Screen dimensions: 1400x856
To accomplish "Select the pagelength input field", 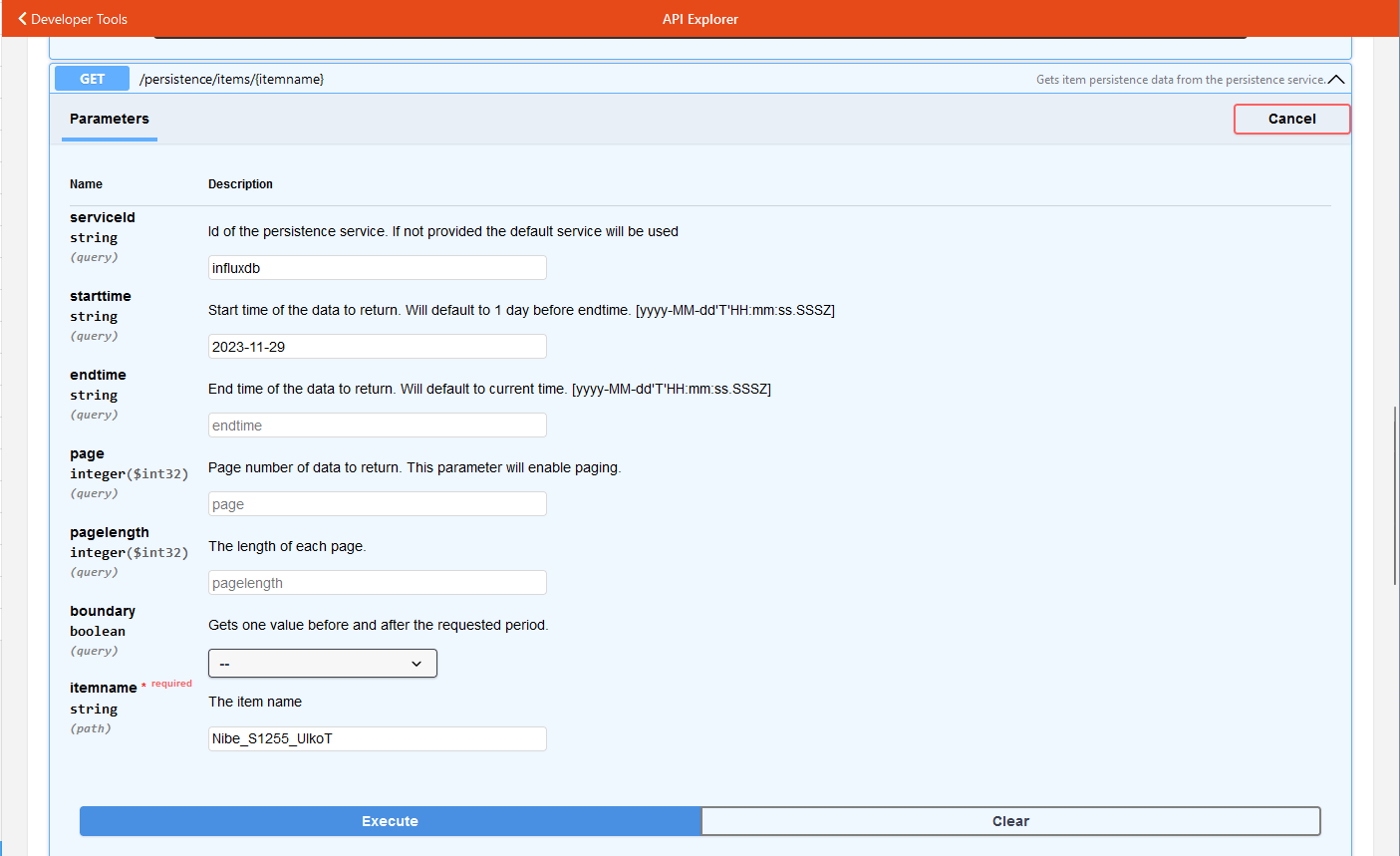I will [x=377, y=582].
